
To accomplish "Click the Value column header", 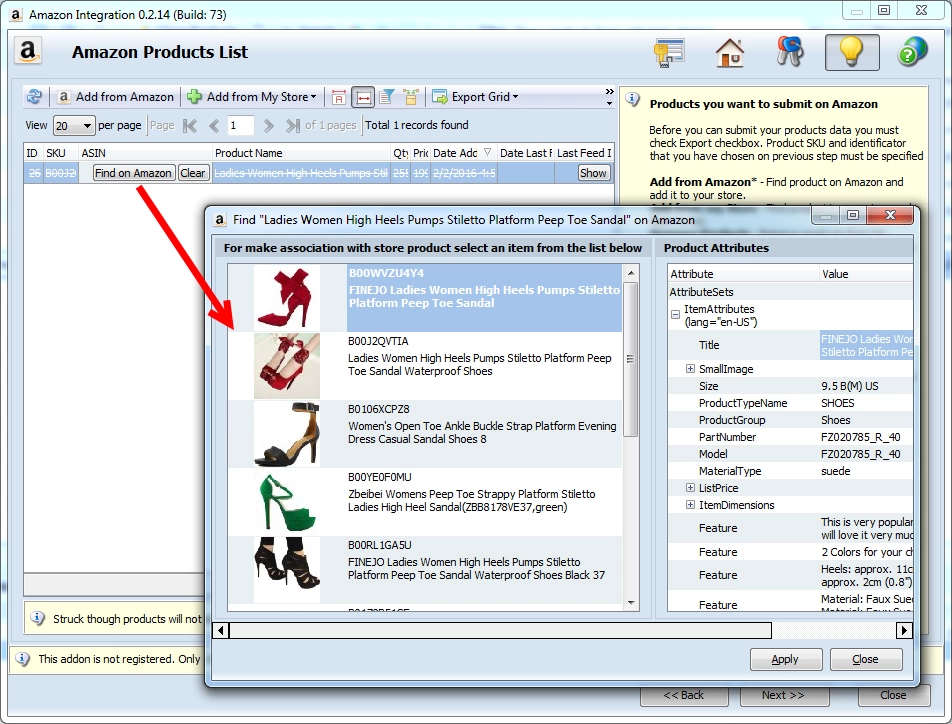I will click(866, 274).
